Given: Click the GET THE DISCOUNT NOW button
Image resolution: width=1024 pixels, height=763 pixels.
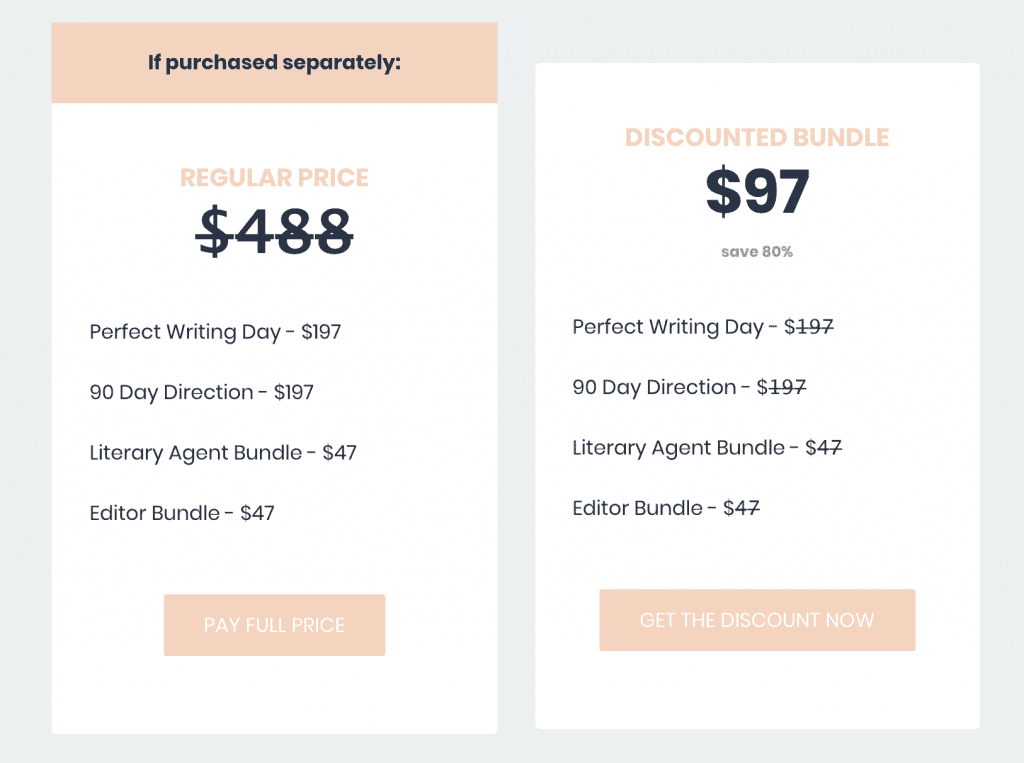Looking at the screenshot, I should click(757, 620).
